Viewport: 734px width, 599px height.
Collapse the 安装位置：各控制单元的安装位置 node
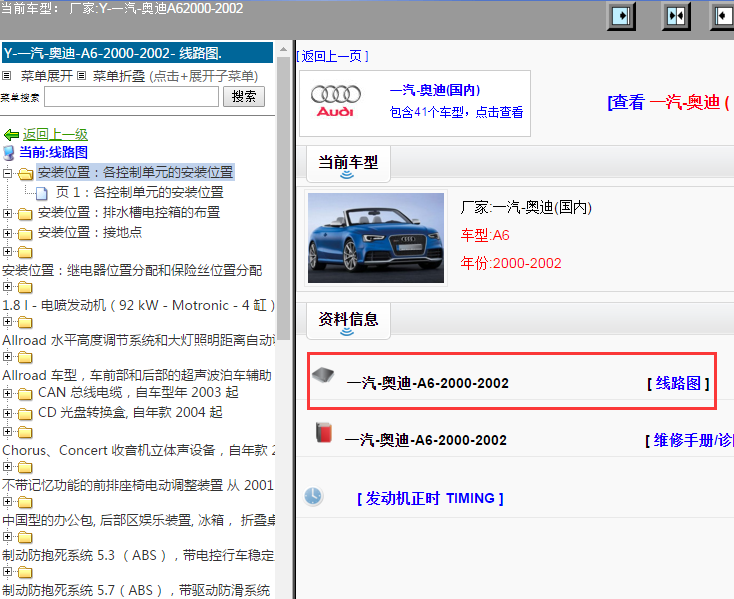click(x=7, y=173)
